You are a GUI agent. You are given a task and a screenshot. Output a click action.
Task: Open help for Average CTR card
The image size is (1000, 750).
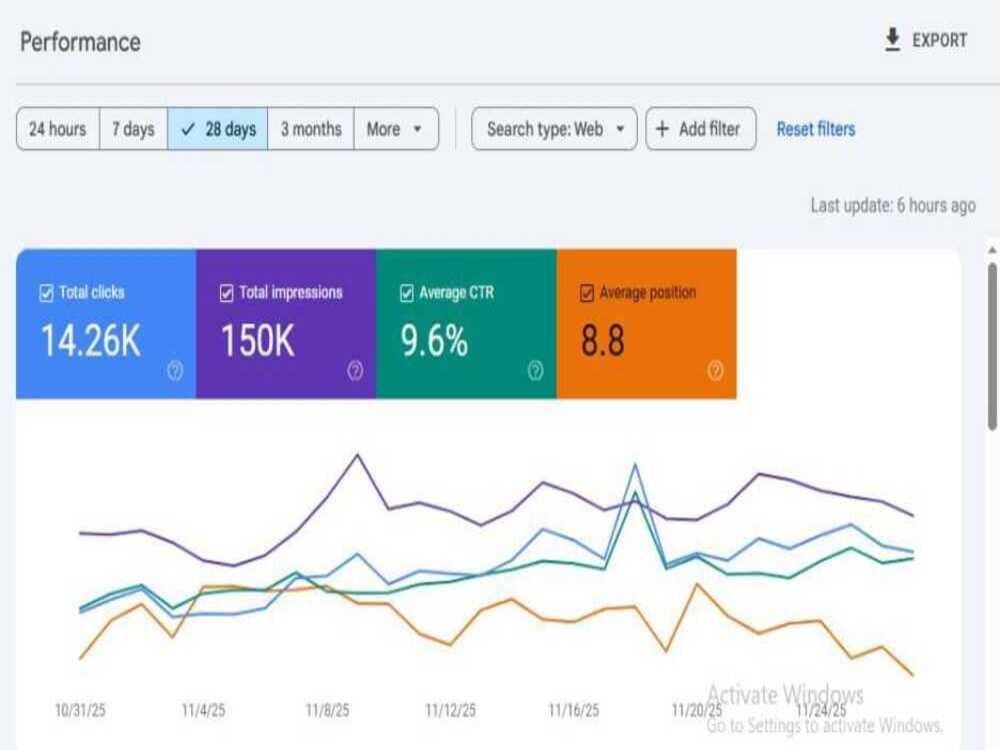tap(536, 370)
